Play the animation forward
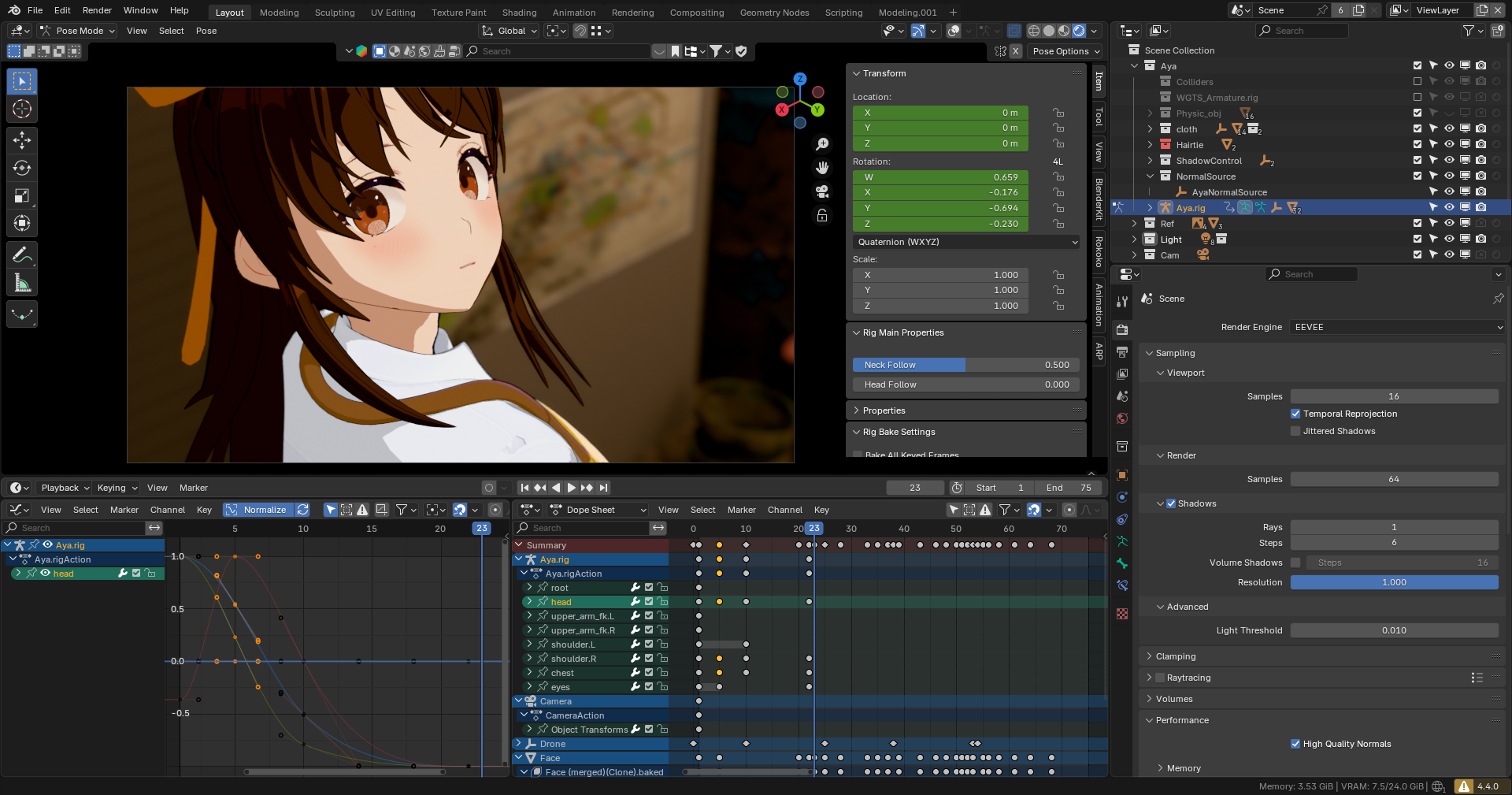Viewport: 1512px width, 795px height. [572, 488]
